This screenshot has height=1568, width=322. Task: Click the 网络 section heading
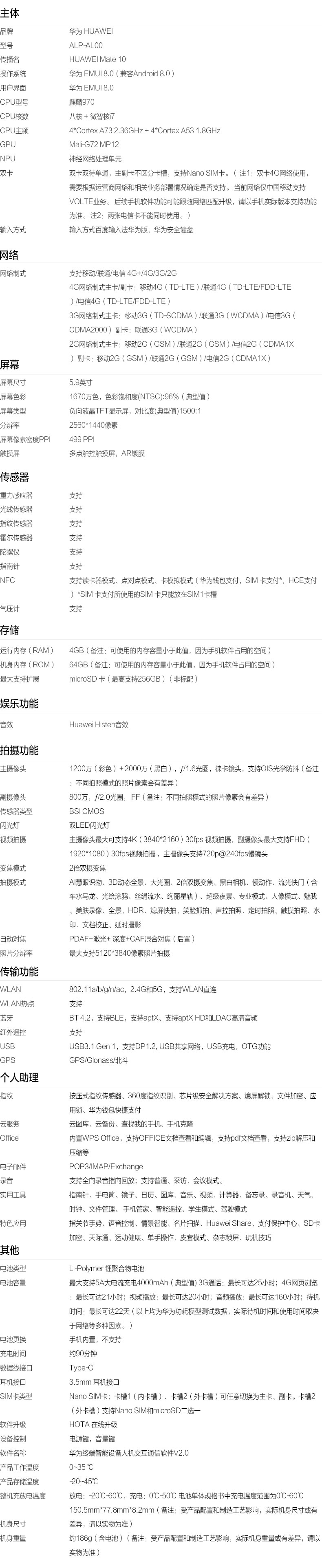click(x=10, y=255)
